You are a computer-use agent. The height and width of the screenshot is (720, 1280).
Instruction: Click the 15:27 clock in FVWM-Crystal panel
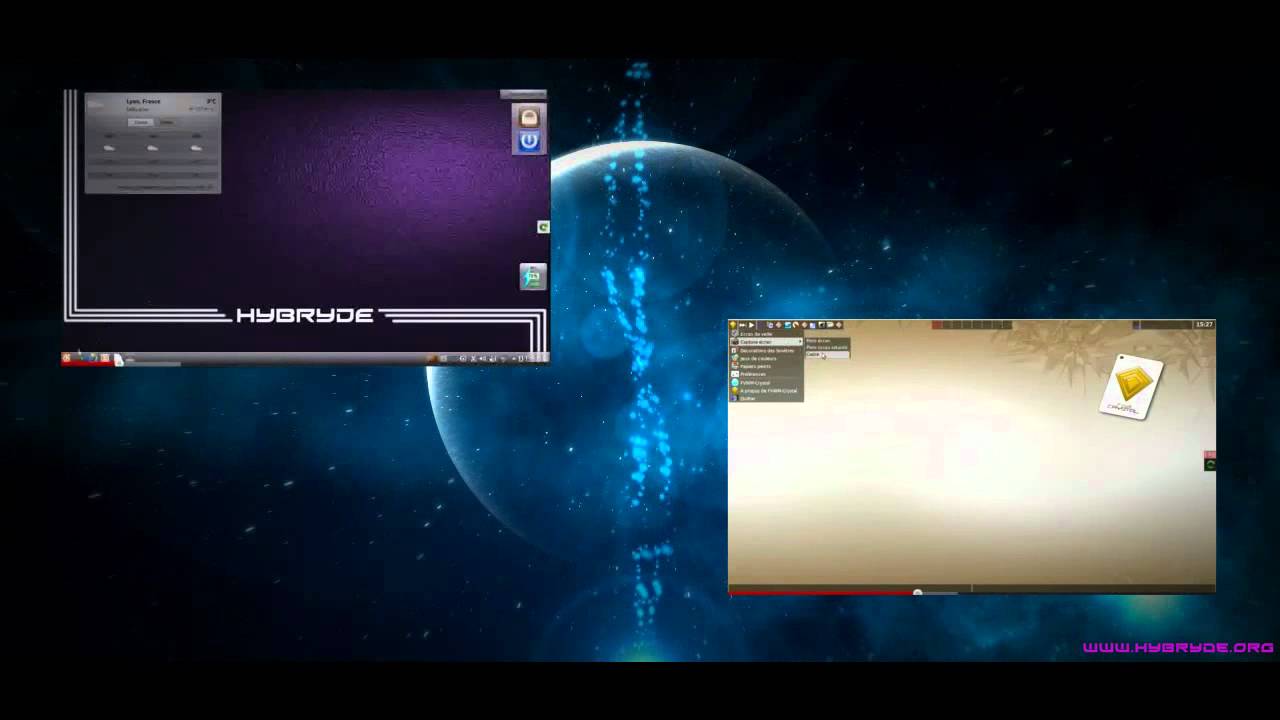pos(1204,324)
